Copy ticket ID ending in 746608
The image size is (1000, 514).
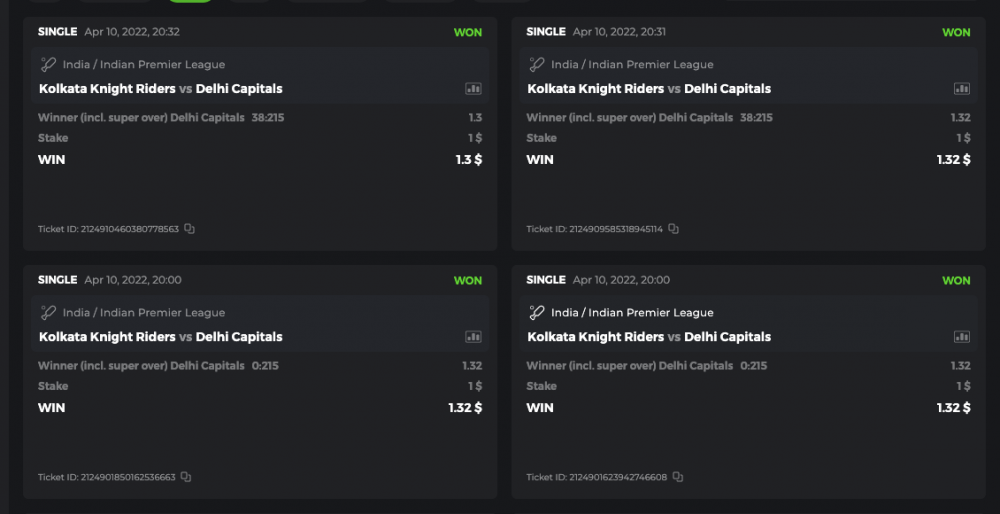(678, 477)
